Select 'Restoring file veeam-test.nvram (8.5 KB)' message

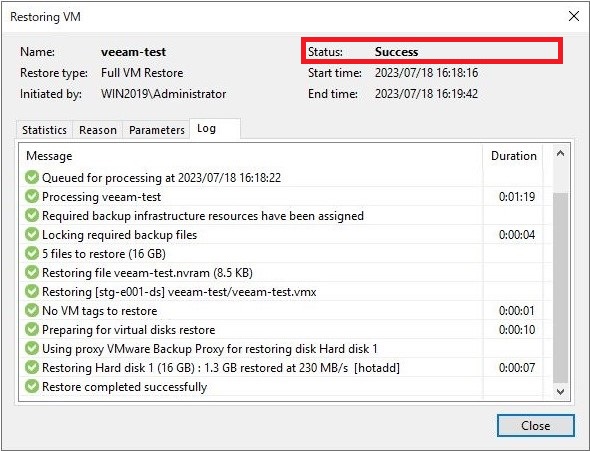click(147, 273)
